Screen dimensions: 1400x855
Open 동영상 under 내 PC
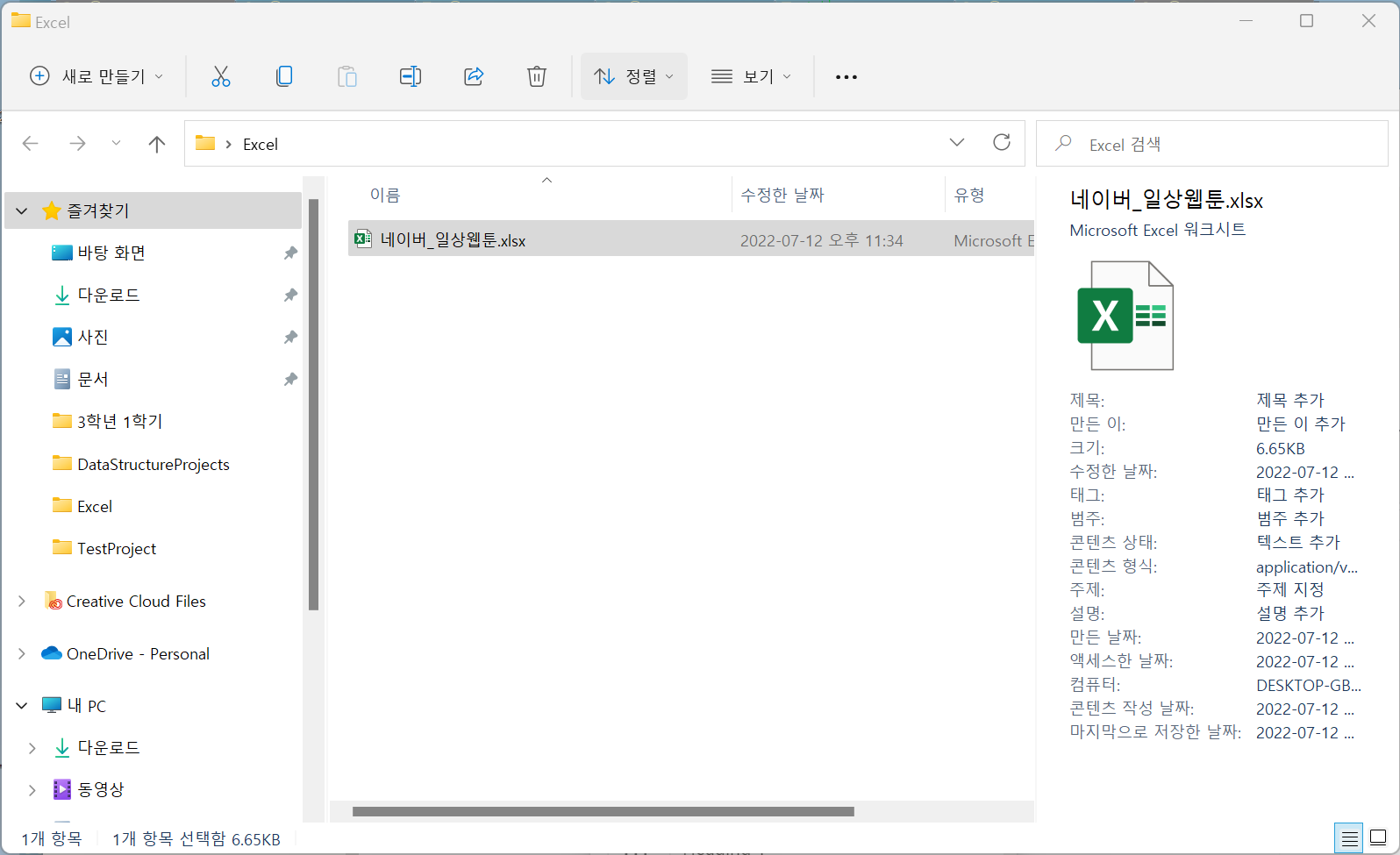(101, 789)
